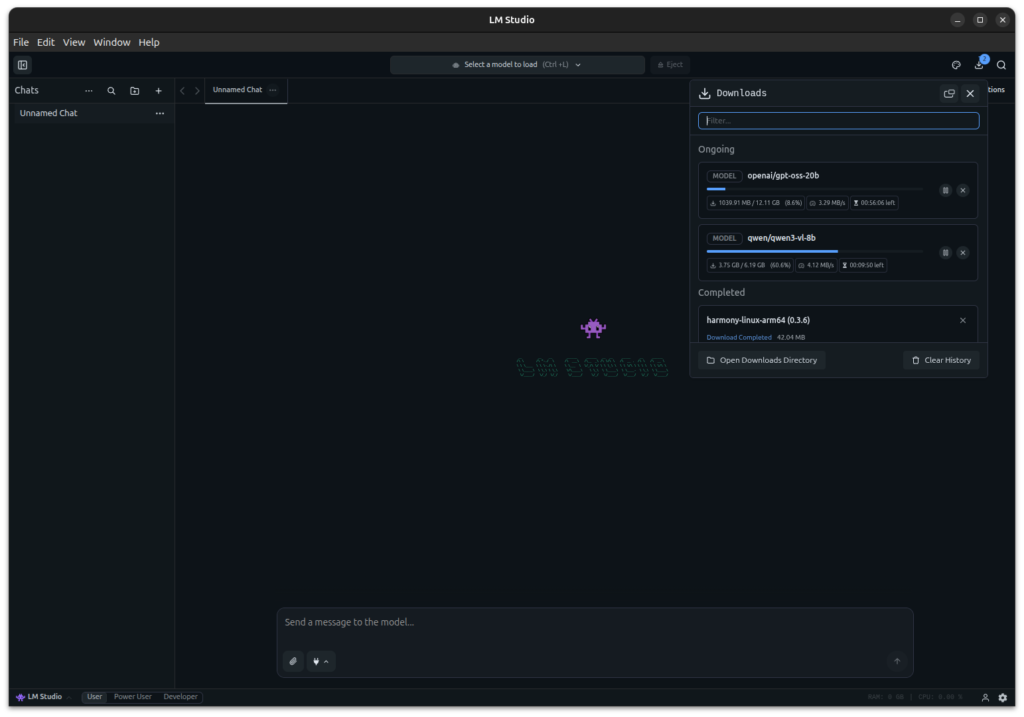Pause the qwen/qwen3-vl-8b download
The height and width of the screenshot is (717, 1024).
(x=945, y=252)
